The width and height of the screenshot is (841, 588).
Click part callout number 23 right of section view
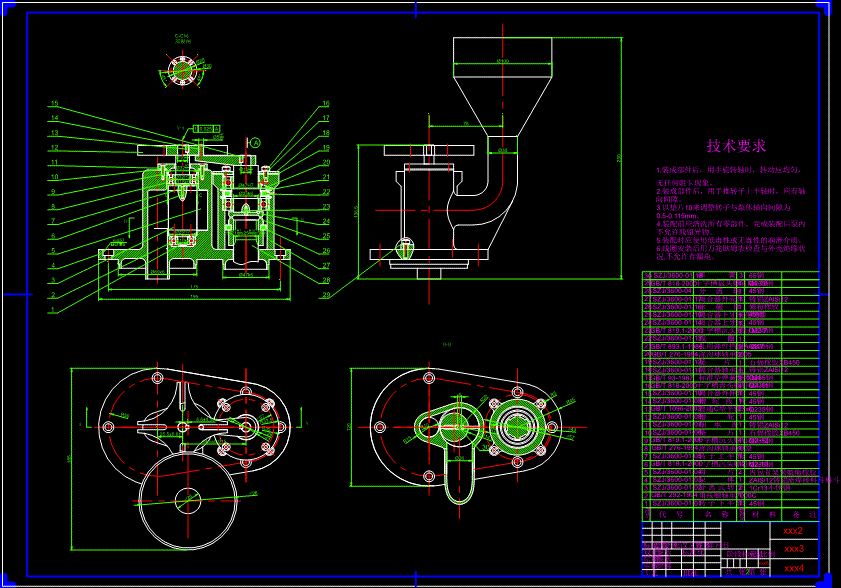point(326,207)
